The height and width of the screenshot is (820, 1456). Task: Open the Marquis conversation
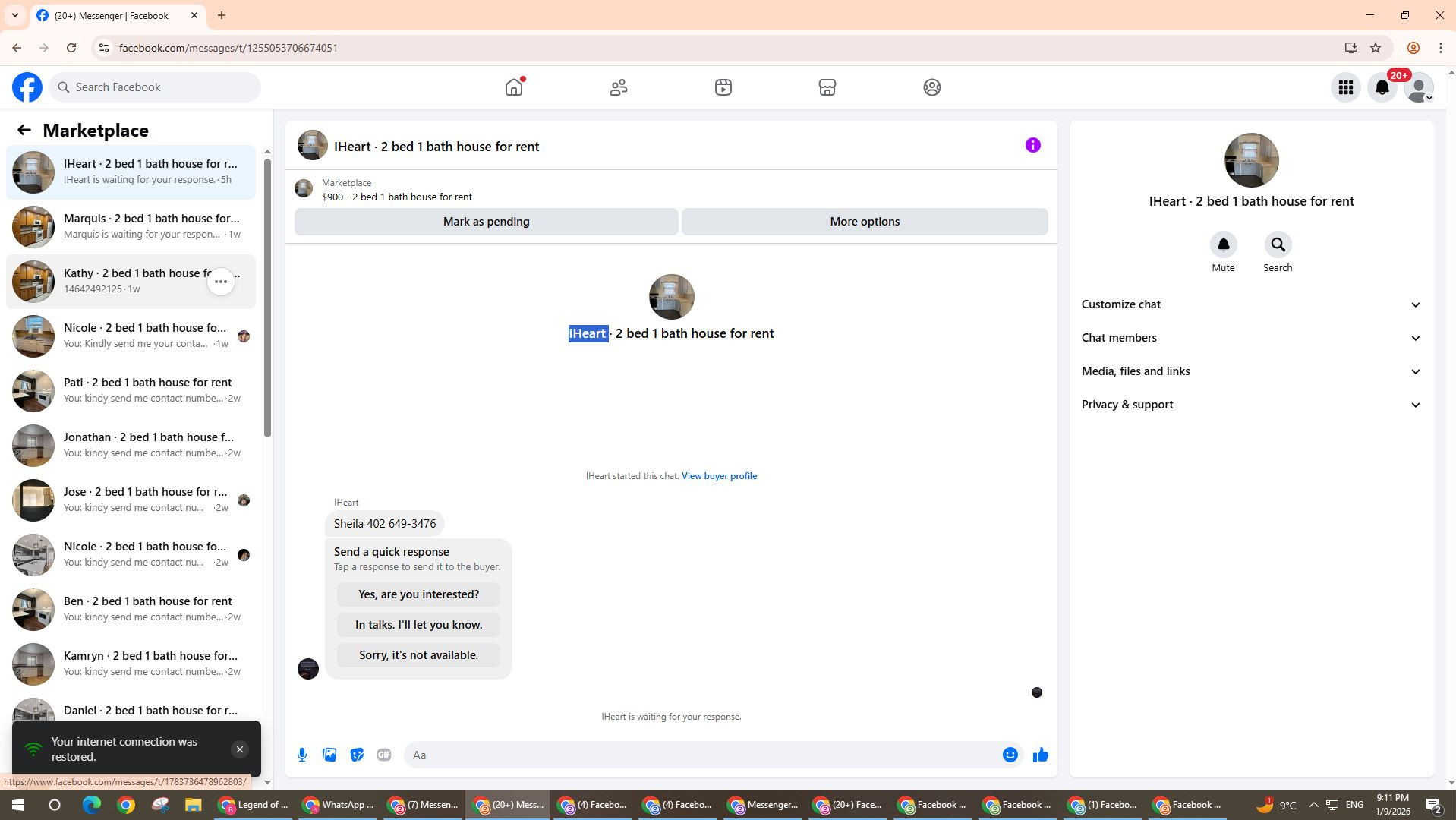tap(131, 227)
